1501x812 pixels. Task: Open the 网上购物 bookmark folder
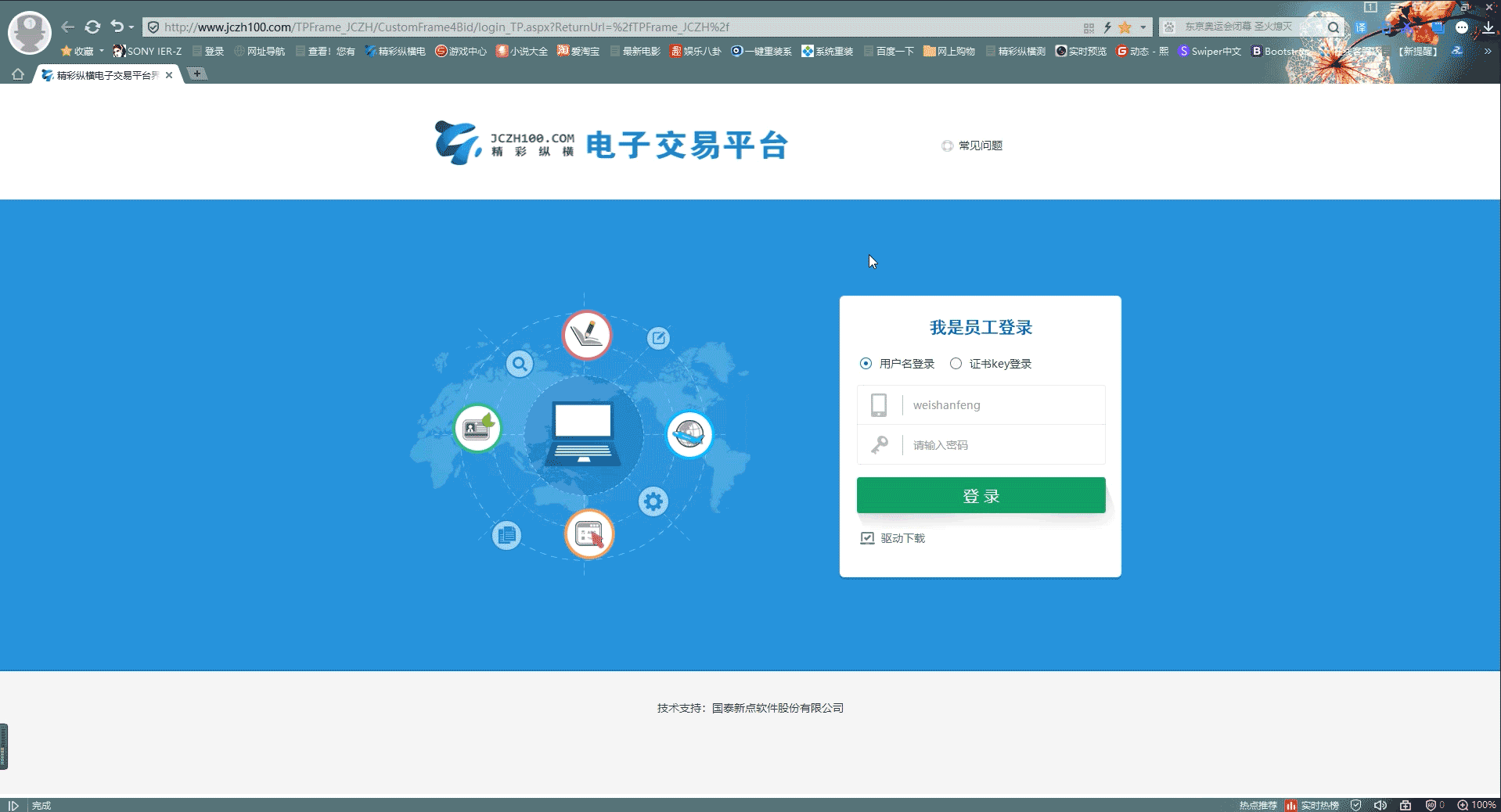click(949, 52)
